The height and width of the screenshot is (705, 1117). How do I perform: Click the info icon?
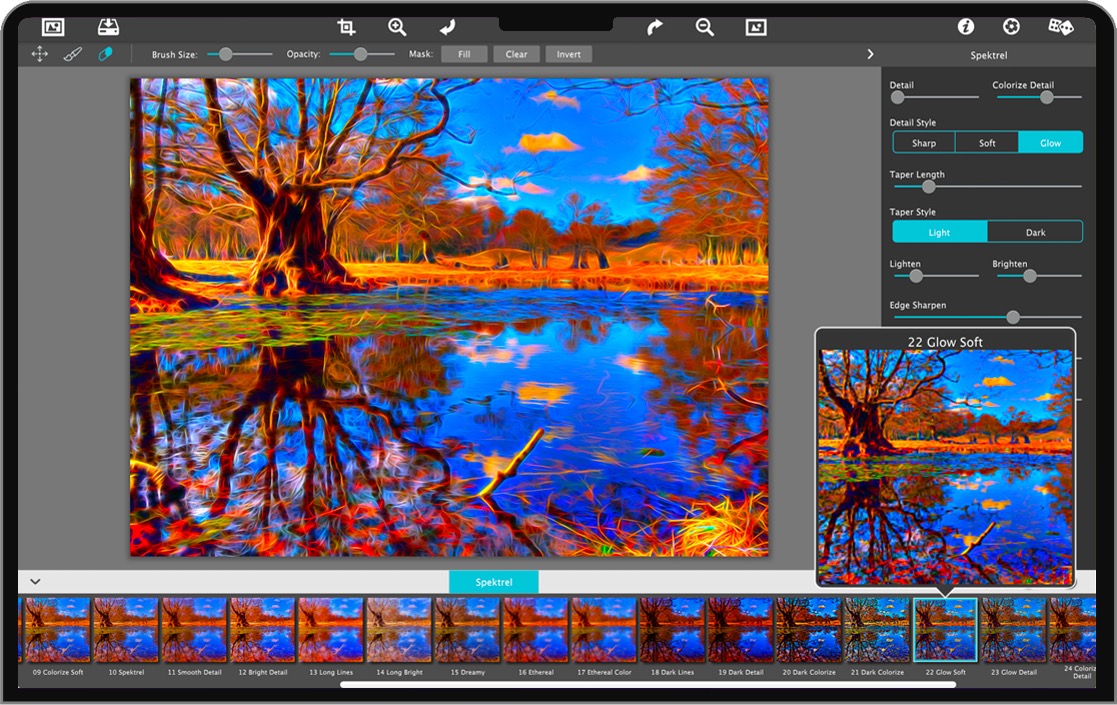965,27
